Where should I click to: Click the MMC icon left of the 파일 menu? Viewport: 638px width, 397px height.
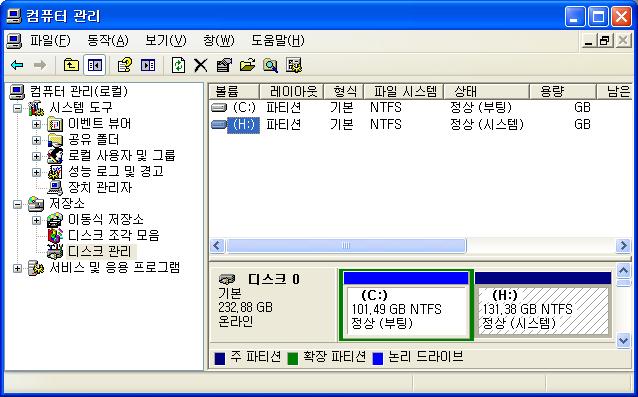point(14,41)
